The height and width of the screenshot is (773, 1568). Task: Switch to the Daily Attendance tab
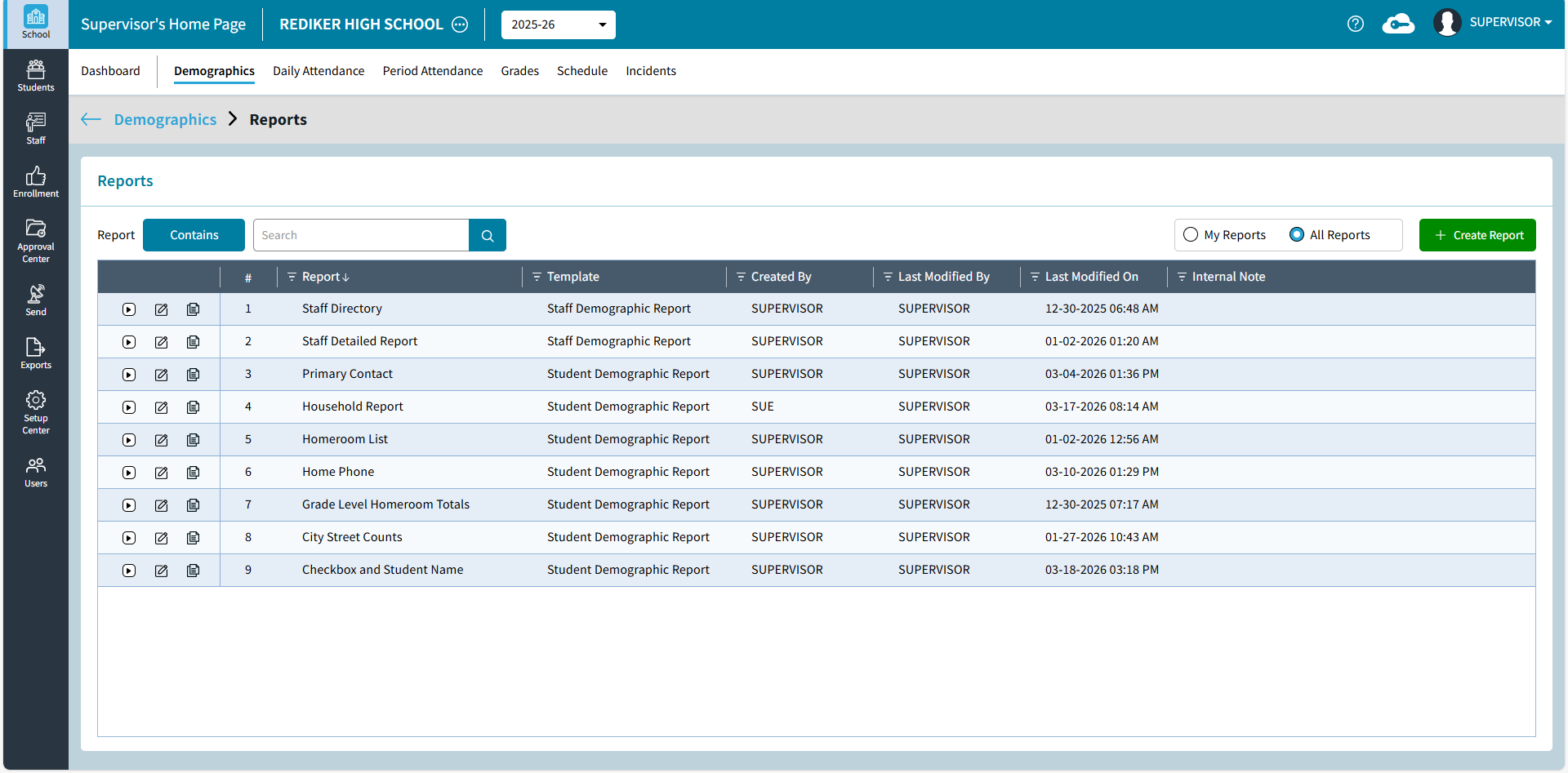click(x=318, y=71)
